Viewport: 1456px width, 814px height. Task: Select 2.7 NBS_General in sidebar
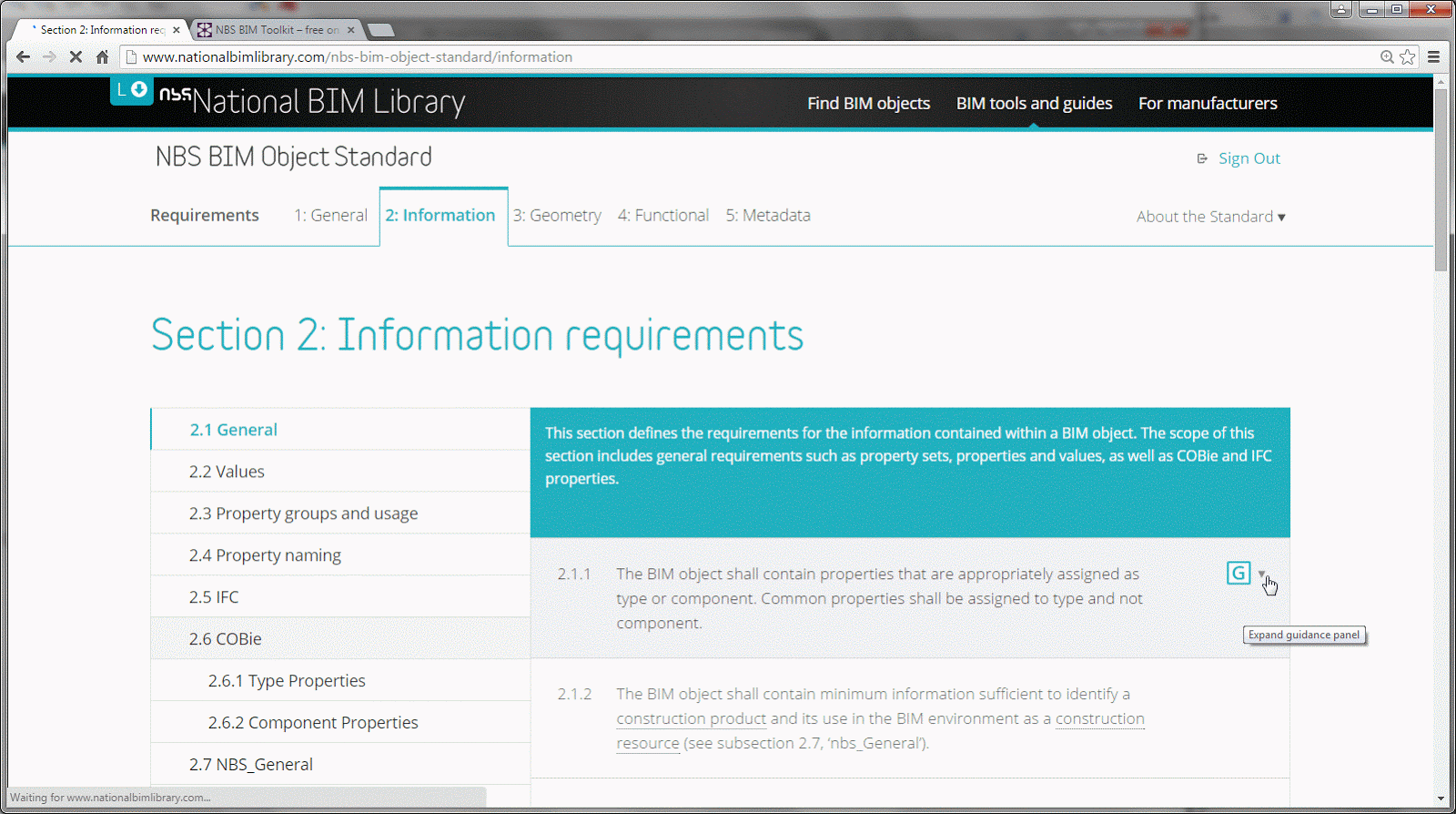click(340, 765)
